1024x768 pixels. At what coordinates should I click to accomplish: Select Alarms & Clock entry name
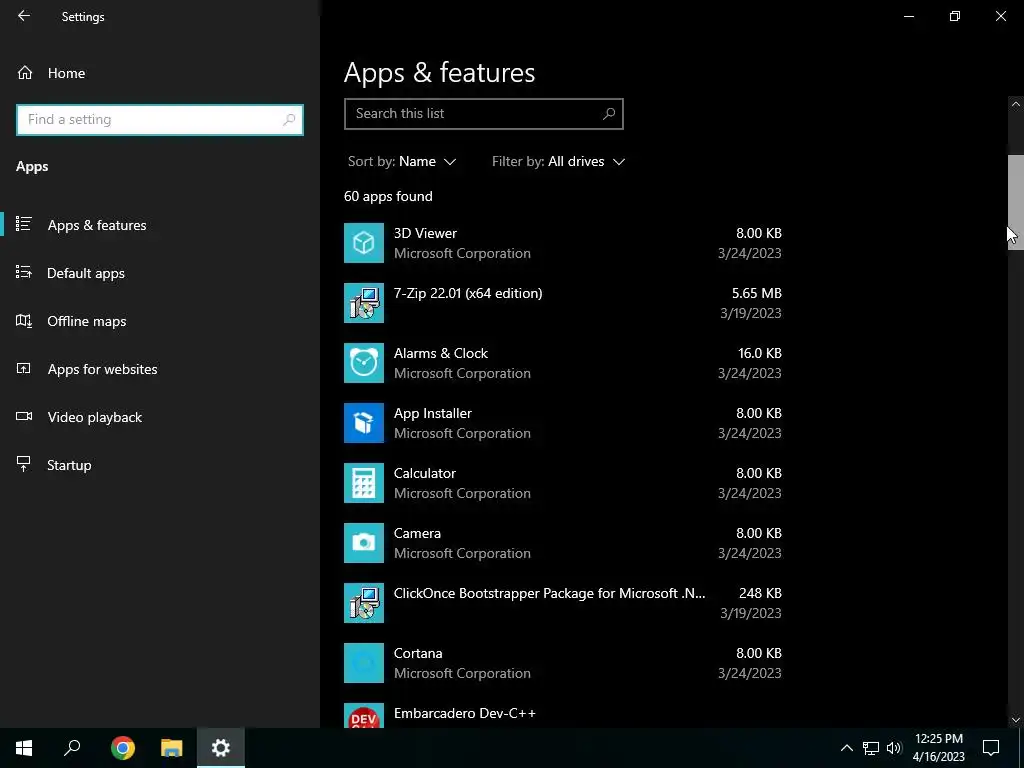441,353
